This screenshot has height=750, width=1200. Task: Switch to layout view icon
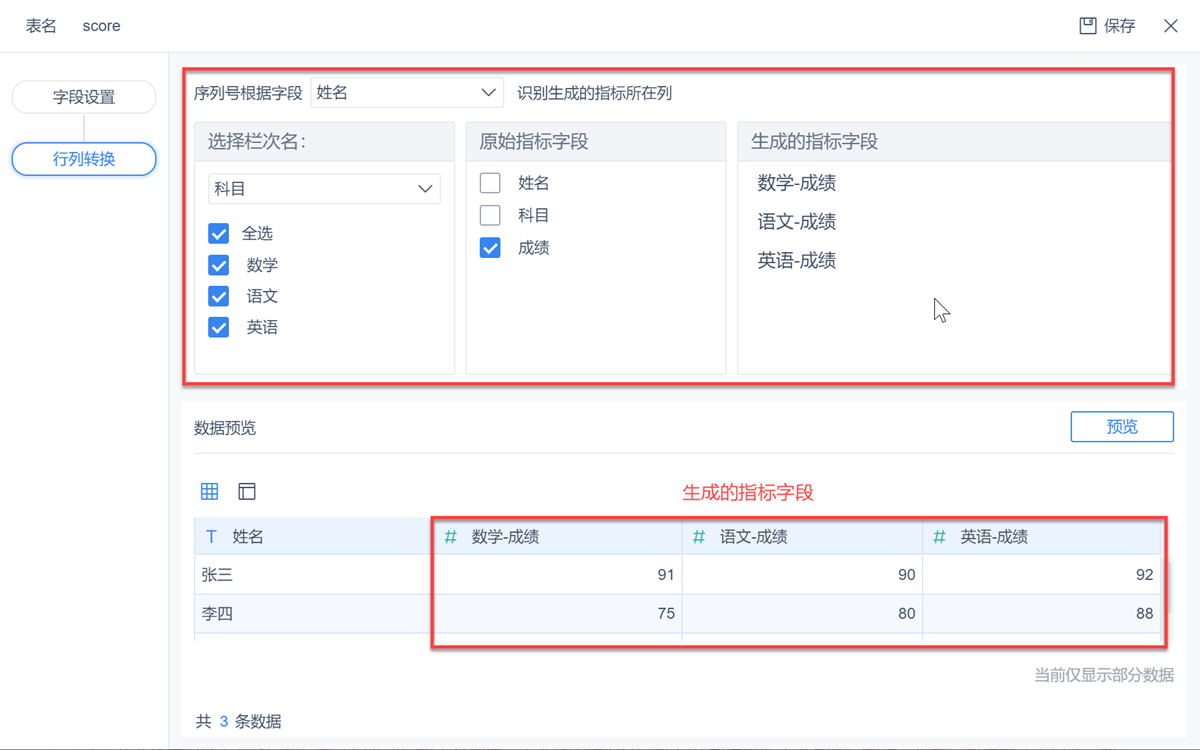247,491
